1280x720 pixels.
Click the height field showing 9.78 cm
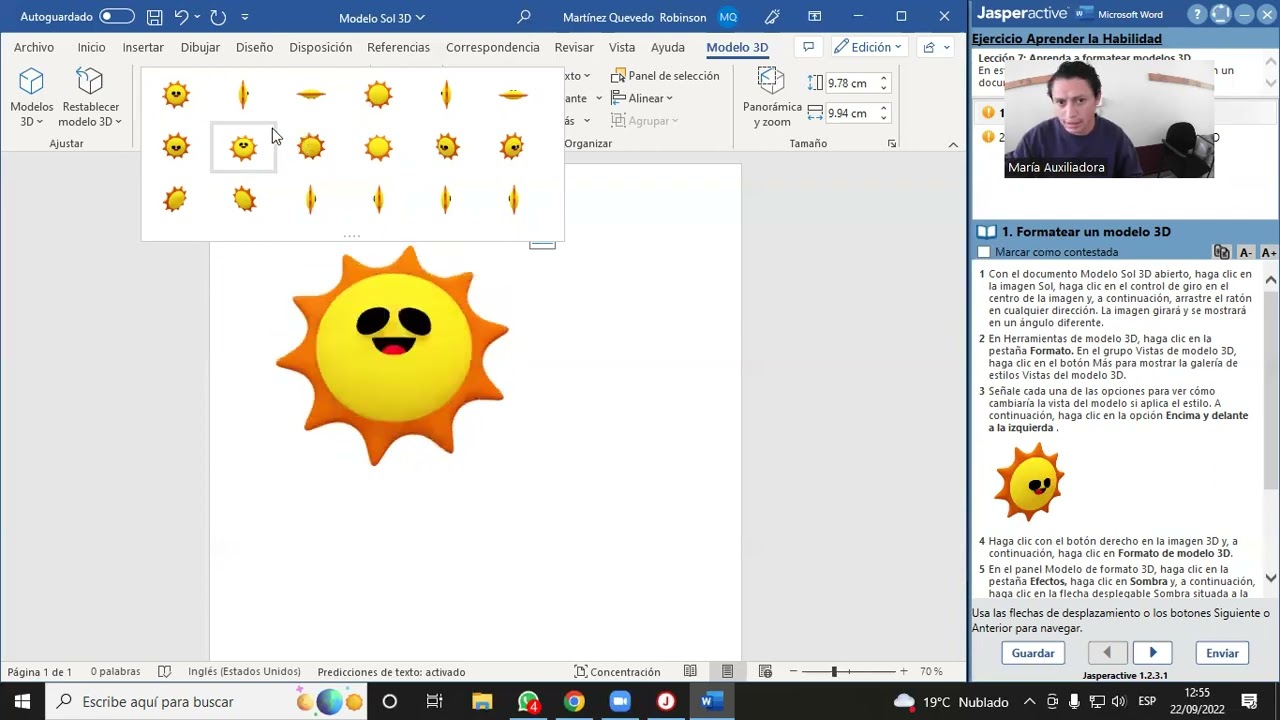pyautogui.click(x=853, y=83)
